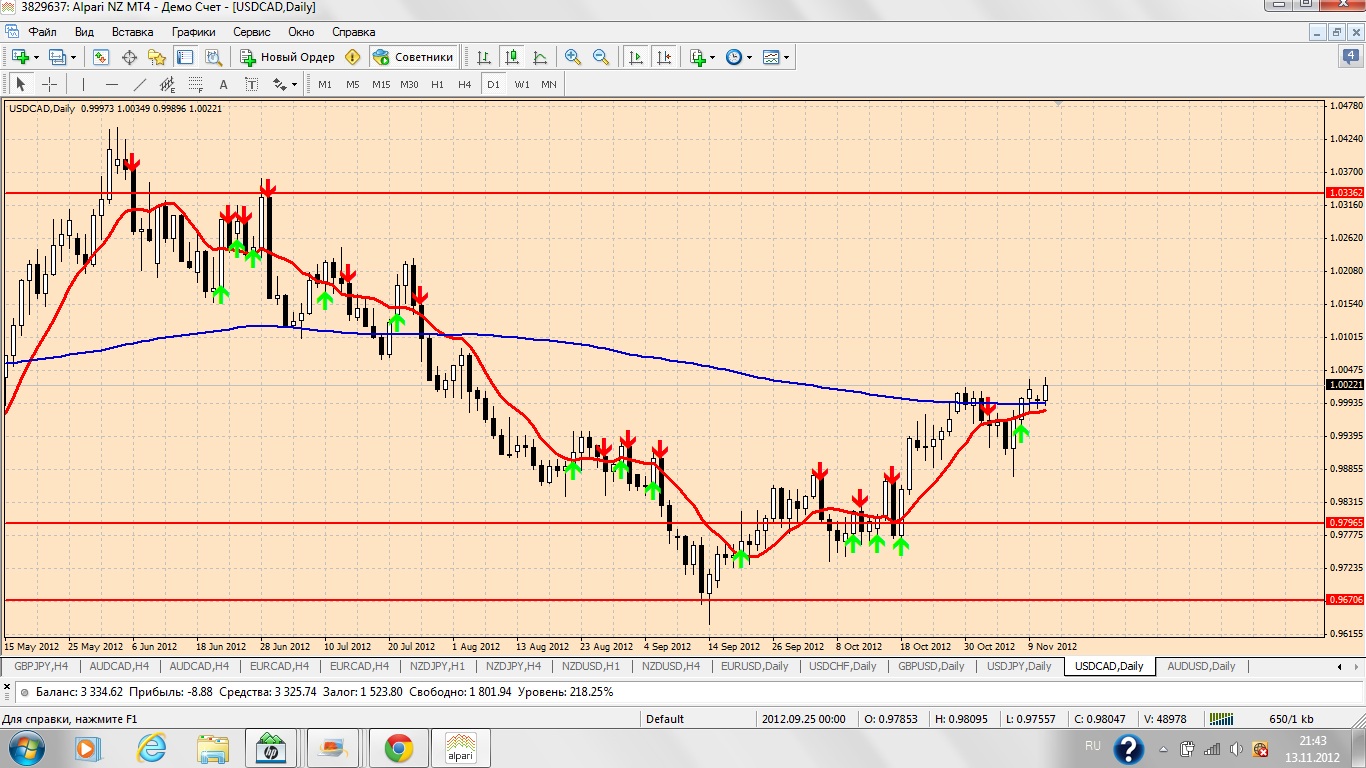Draw a horizontal line tool
This screenshot has width=1366, height=768.
[x=111, y=85]
